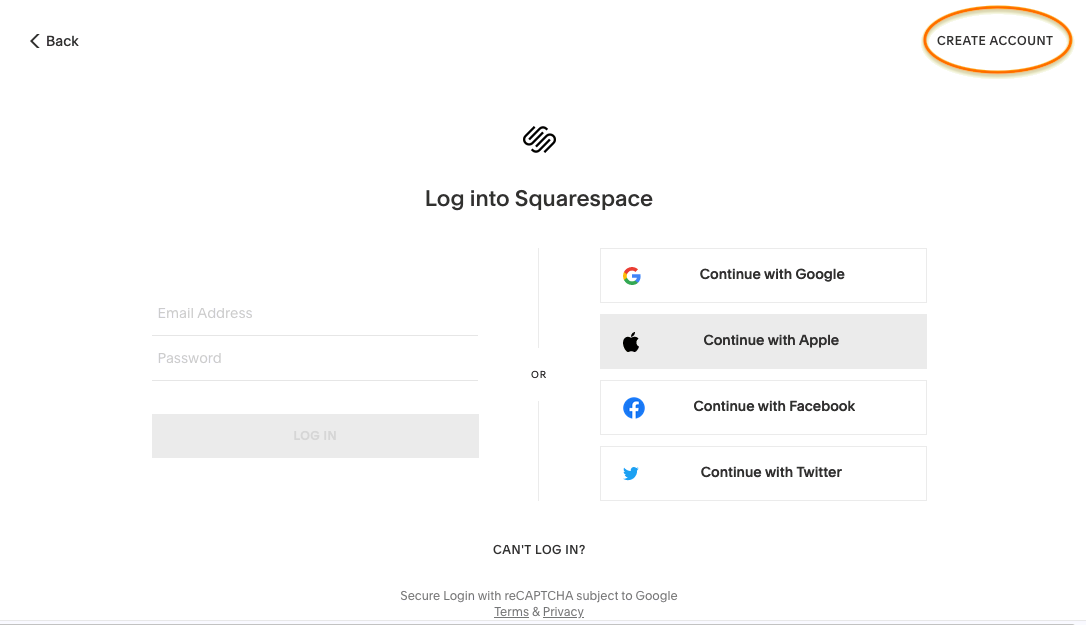1086x625 pixels.
Task: Open the Terms link
Action: coord(511,612)
